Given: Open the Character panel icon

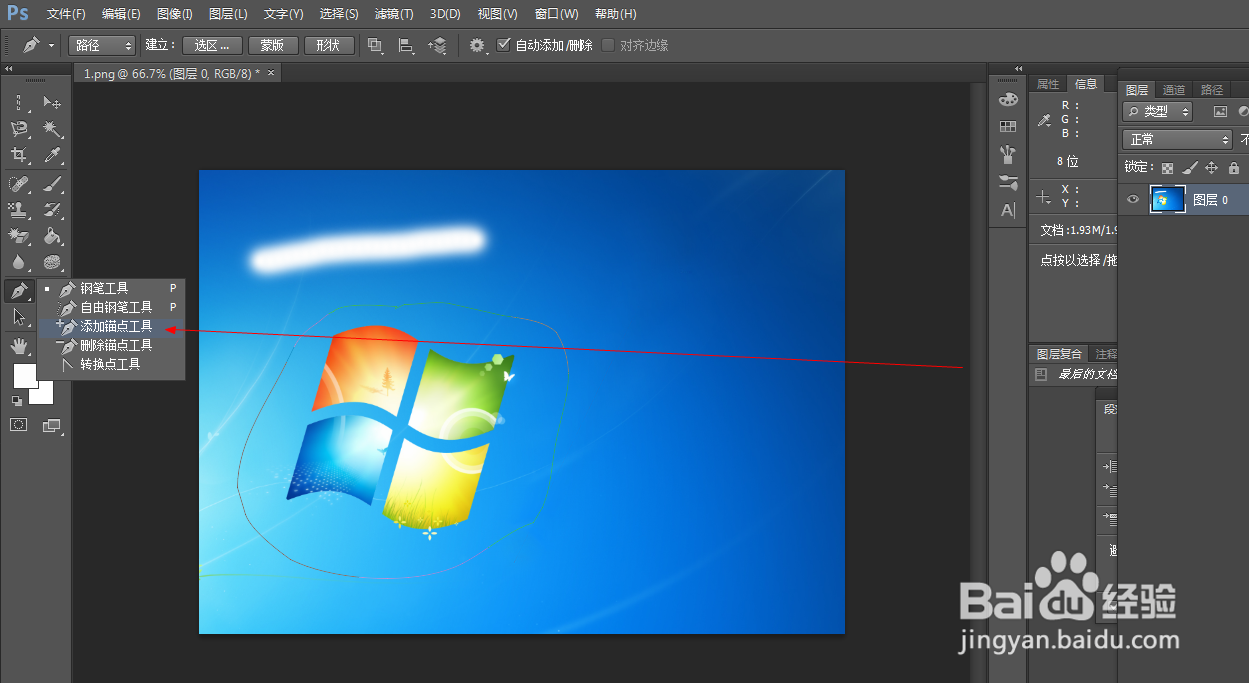Looking at the screenshot, I should 1008,210.
